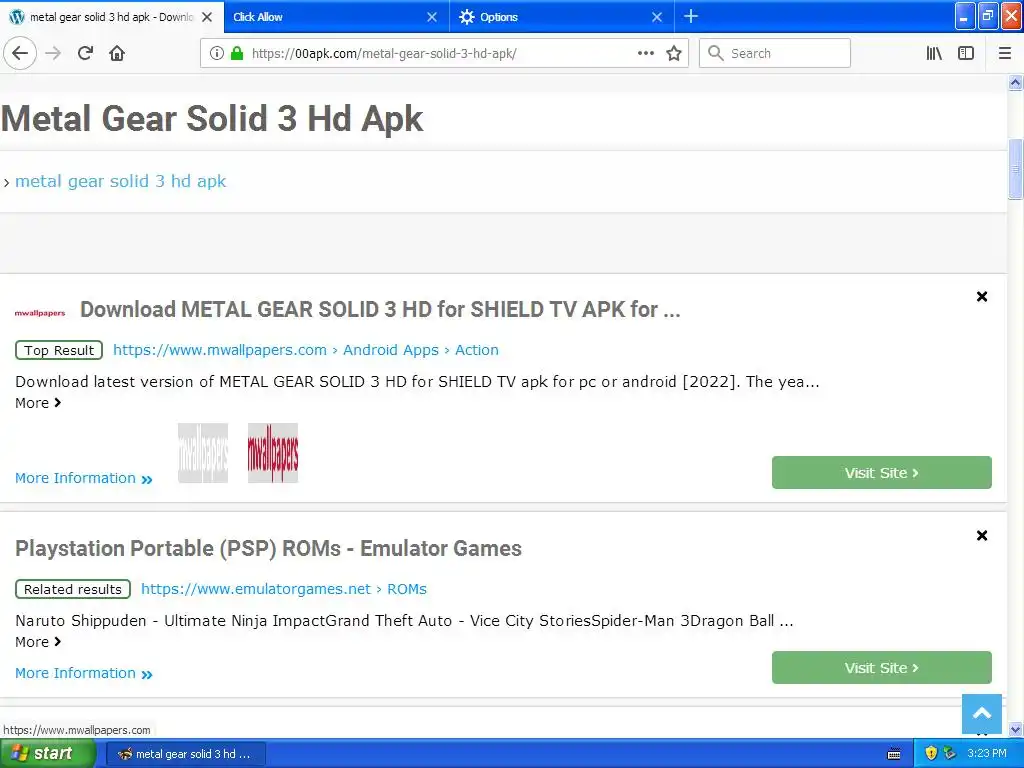Expand More under the METAL GEAR description

coord(38,403)
